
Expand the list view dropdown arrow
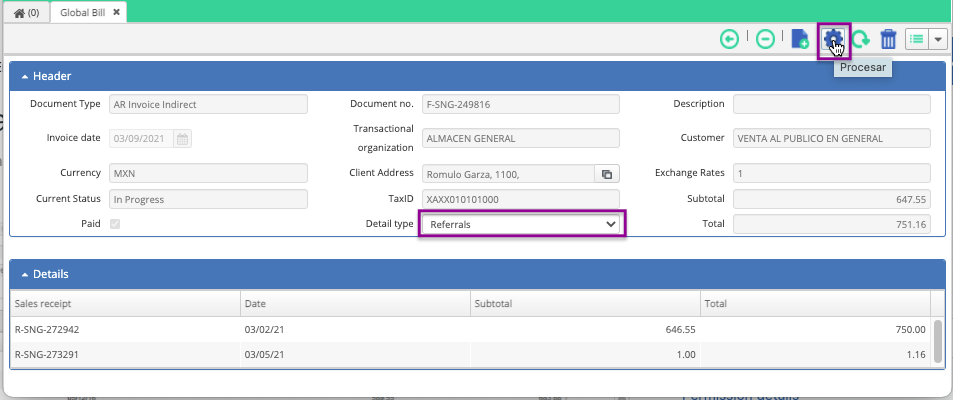pyautogui.click(x=938, y=40)
